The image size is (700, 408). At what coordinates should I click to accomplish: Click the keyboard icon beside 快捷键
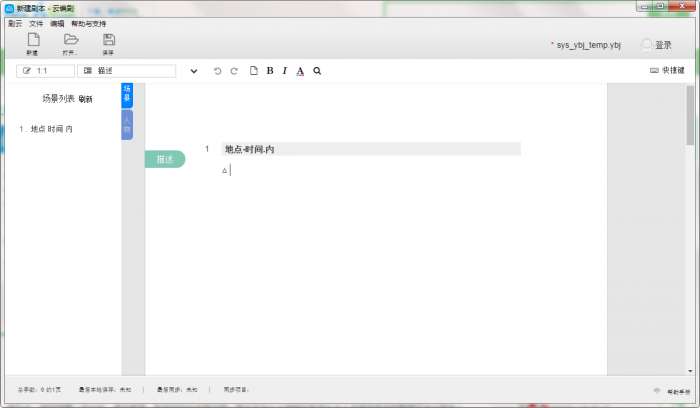(654, 71)
